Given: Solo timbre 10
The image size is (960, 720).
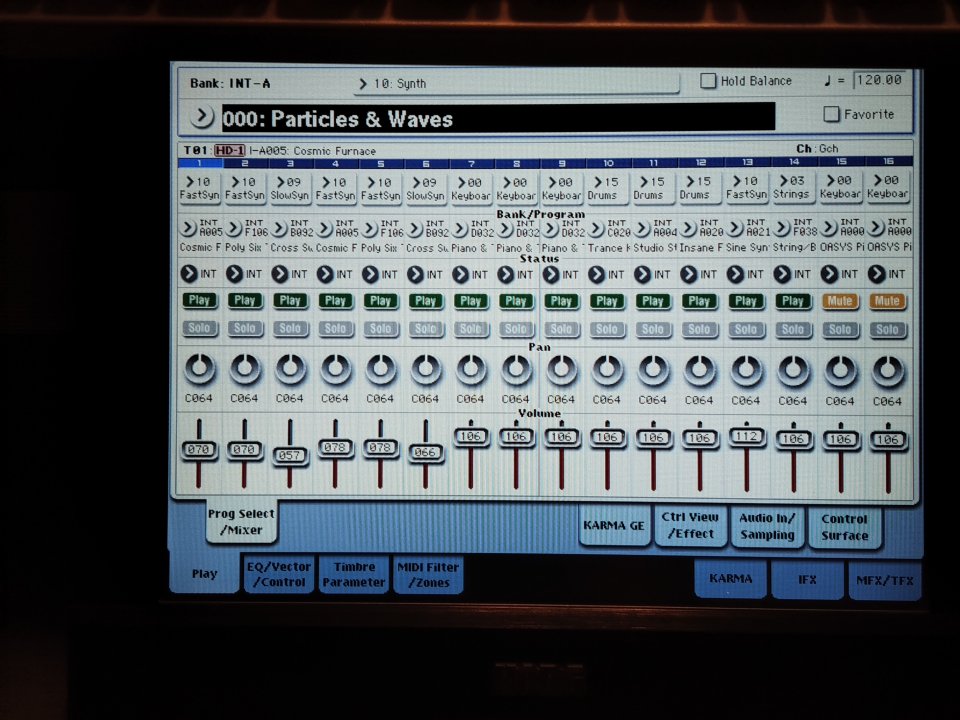Looking at the screenshot, I should tap(607, 329).
